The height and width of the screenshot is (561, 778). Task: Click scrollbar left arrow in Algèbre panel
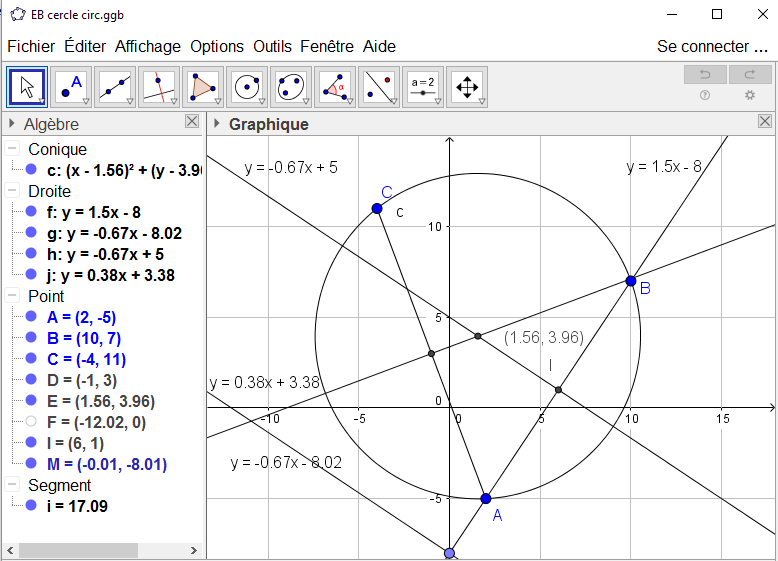point(10,550)
